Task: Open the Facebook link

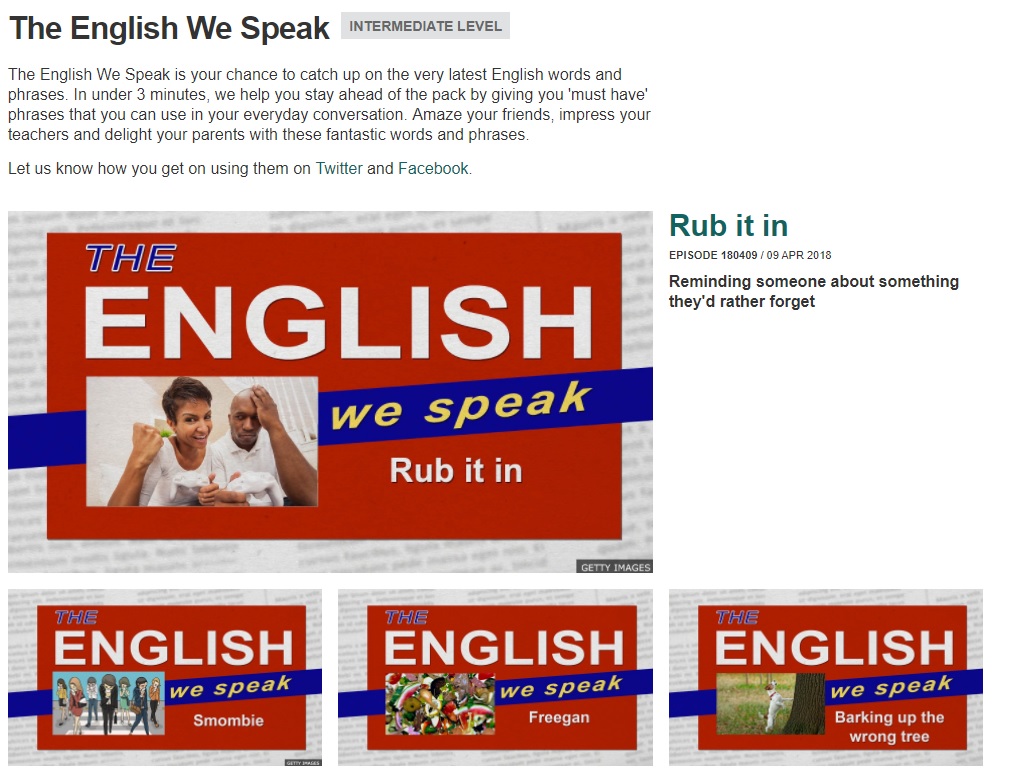Action: coord(433,169)
